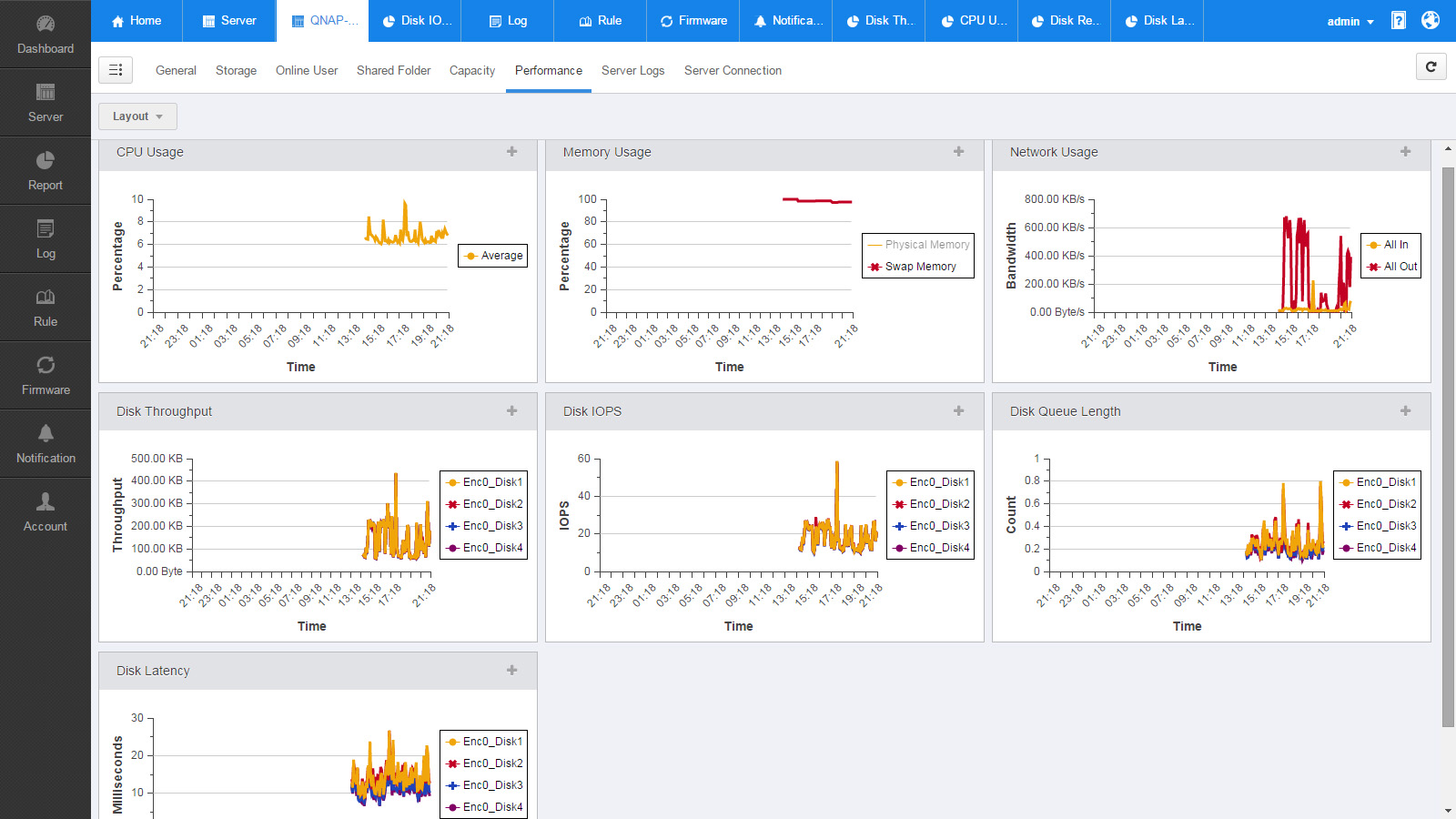Open the Report sidebar icon

click(x=45, y=170)
